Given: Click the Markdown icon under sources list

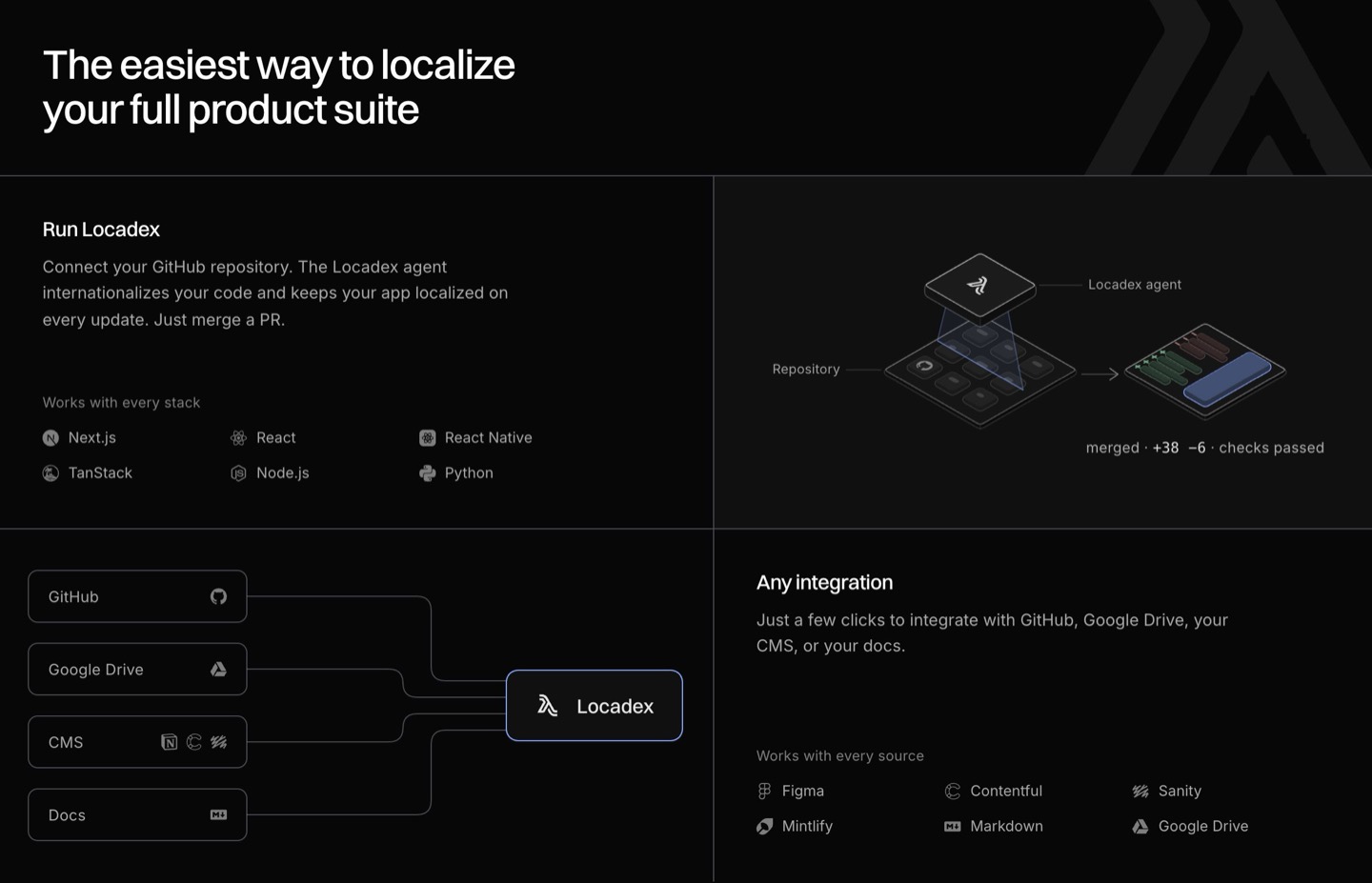Looking at the screenshot, I should (952, 827).
